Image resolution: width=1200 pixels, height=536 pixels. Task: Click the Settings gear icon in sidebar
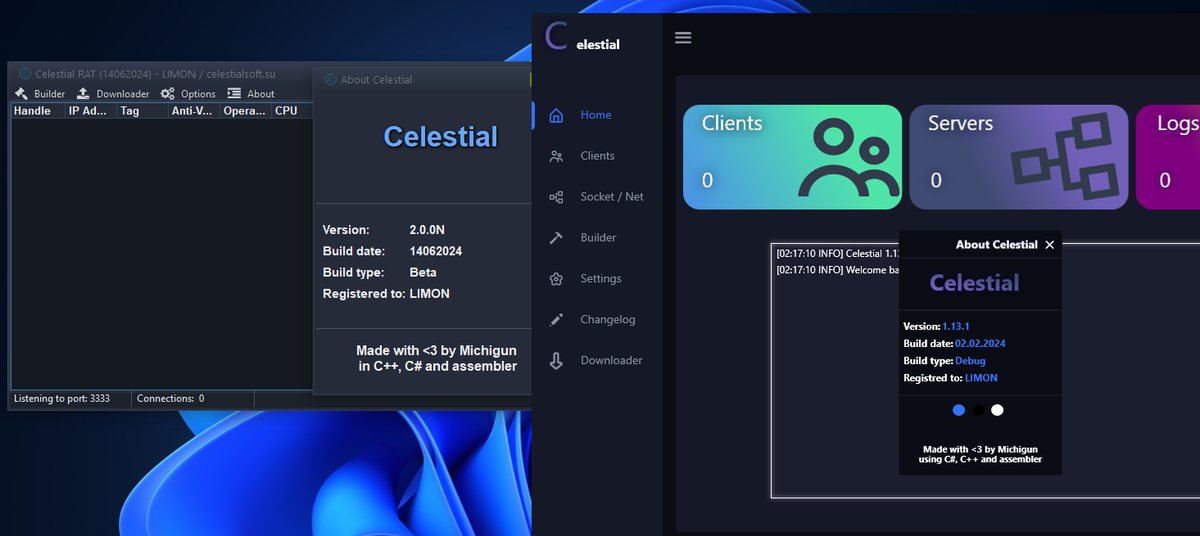pyautogui.click(x=557, y=279)
